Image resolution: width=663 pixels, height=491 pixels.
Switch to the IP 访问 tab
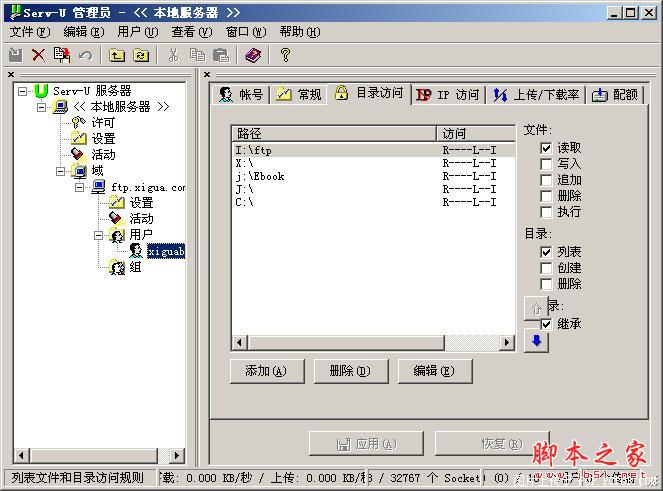448,95
